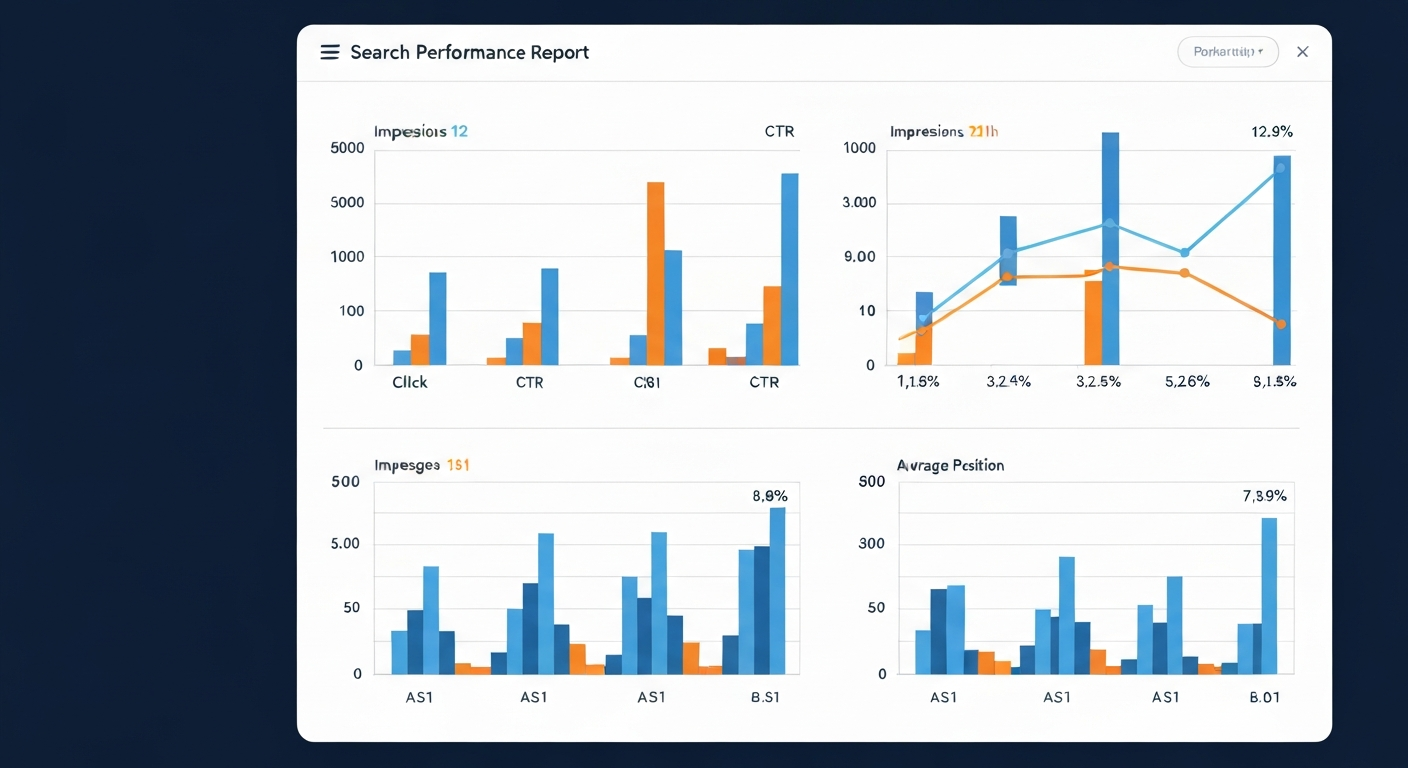Click the 5,26% orange line data point
This screenshot has height=768, width=1408.
1185,272
